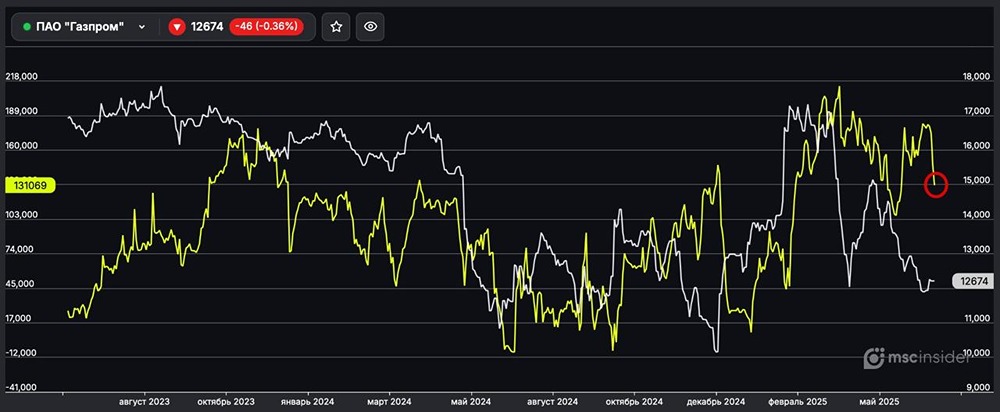Select март 2024 on time axis
The image size is (1000, 412).
click(389, 402)
